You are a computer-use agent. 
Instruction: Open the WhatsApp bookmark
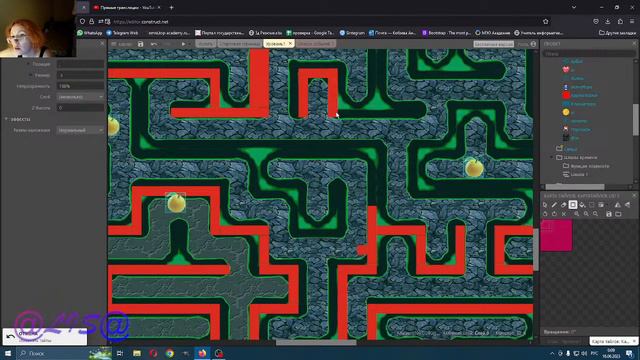point(90,33)
